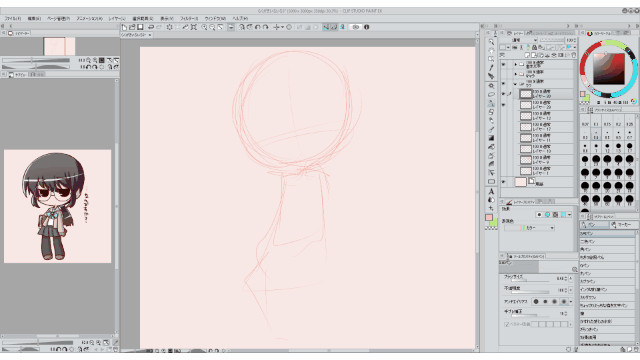Open the レイヤー(L) menu
The height and width of the screenshot is (360, 640).
click(117, 18)
